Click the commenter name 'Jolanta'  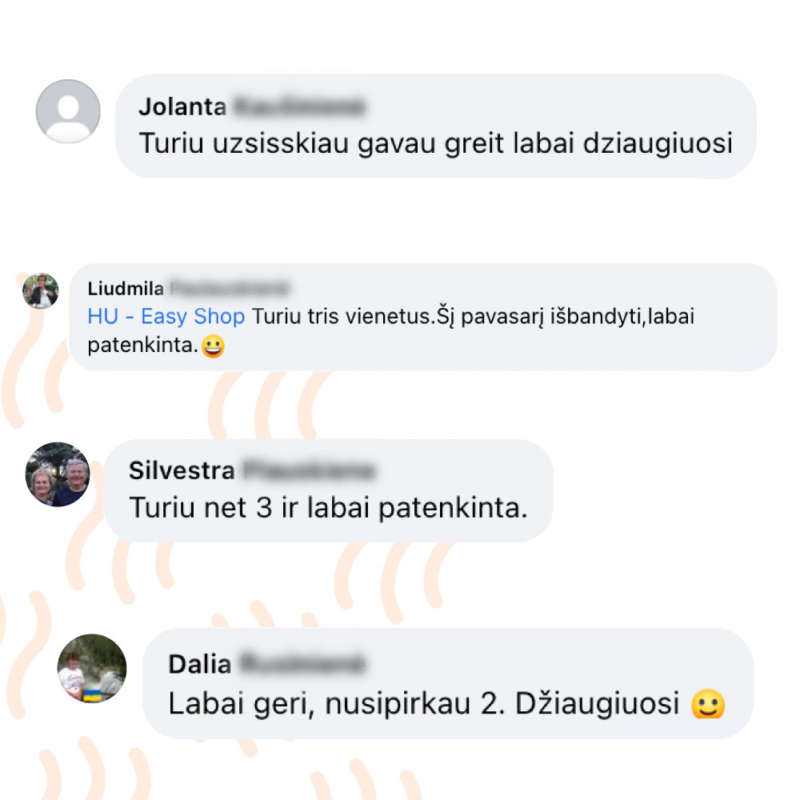[182, 107]
